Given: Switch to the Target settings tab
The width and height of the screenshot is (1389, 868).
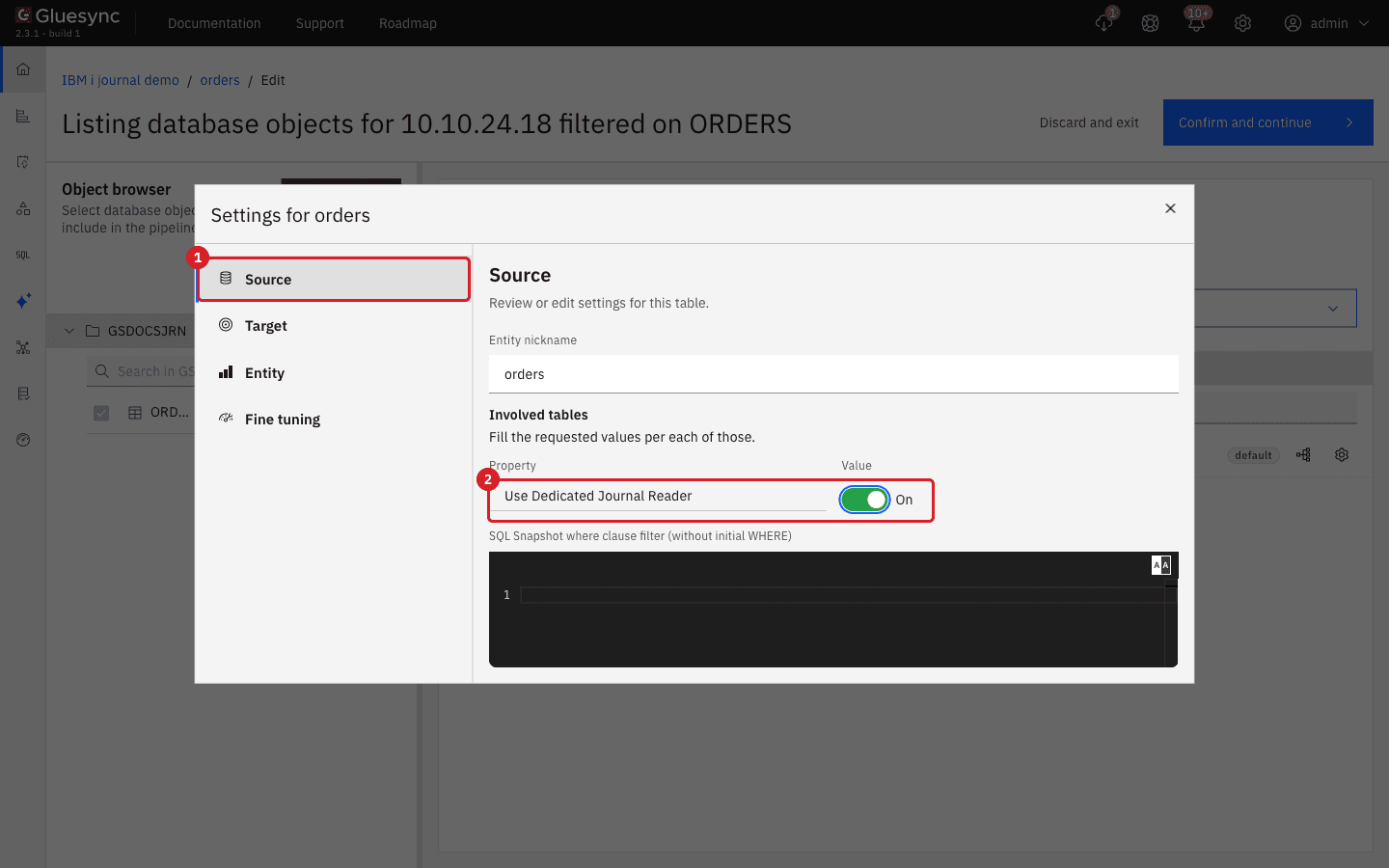Looking at the screenshot, I should click(x=334, y=326).
